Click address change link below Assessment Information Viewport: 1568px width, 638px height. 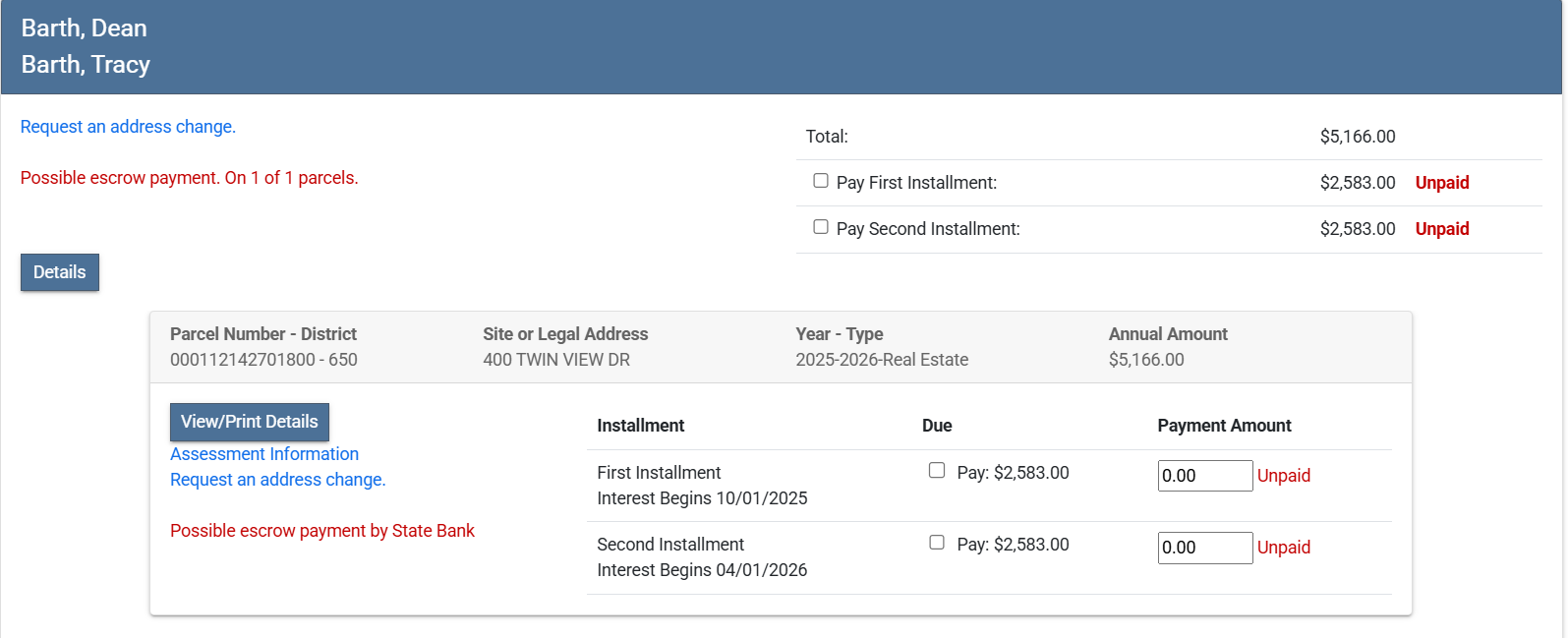click(277, 480)
